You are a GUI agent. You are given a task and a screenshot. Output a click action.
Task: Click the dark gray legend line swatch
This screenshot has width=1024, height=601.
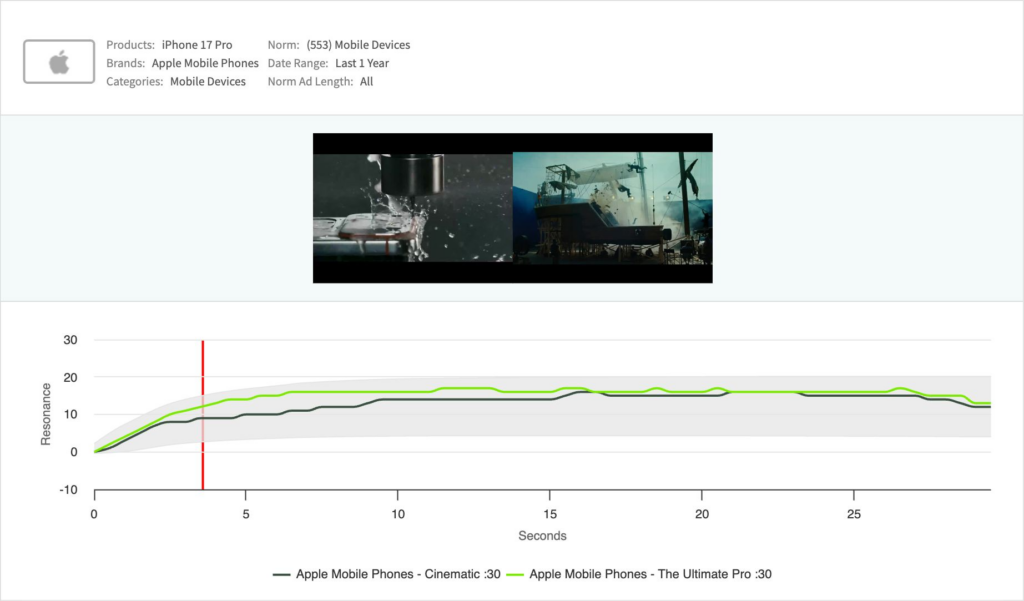(281, 574)
